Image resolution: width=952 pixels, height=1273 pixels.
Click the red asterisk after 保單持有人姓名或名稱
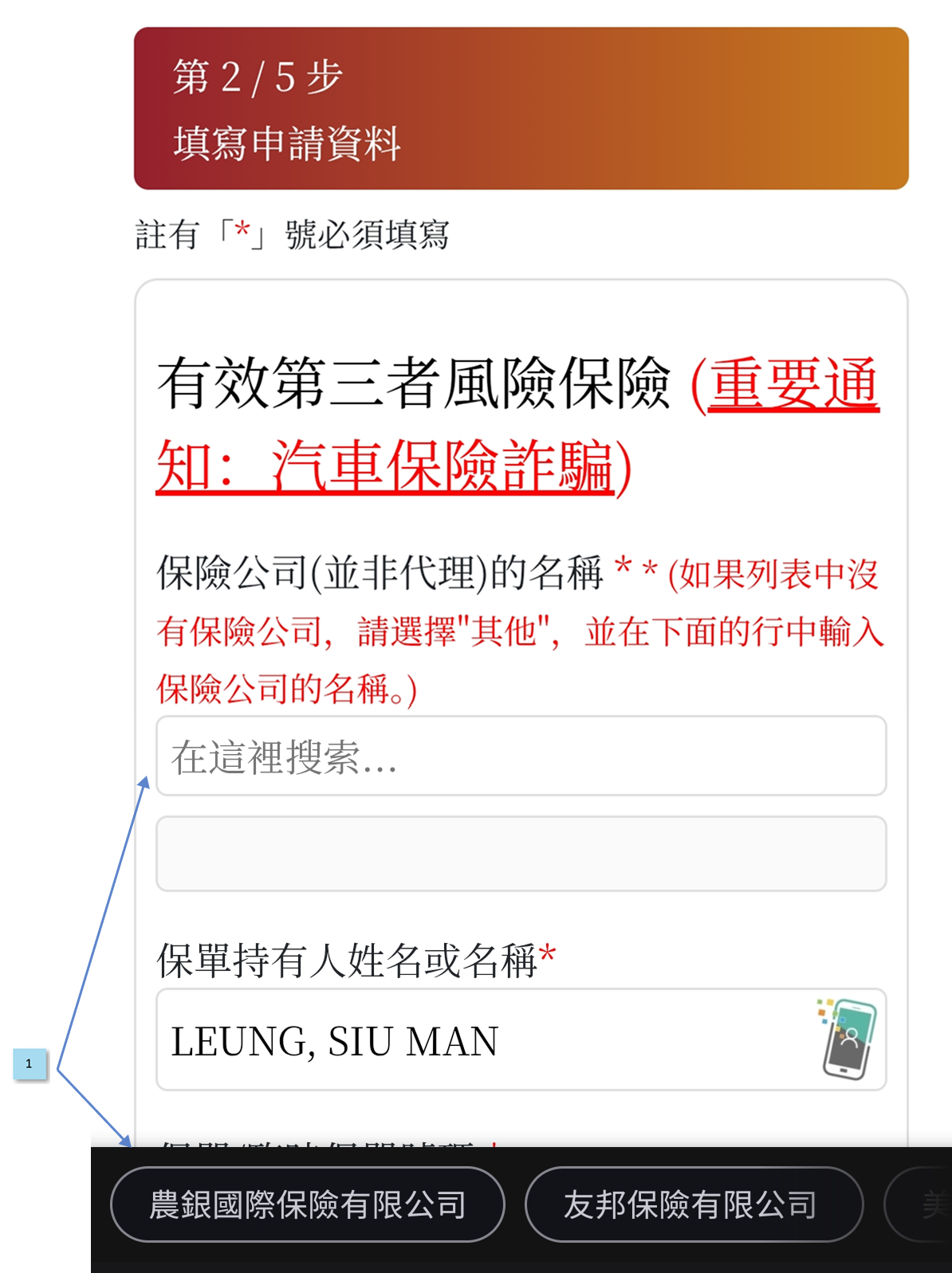548,956
